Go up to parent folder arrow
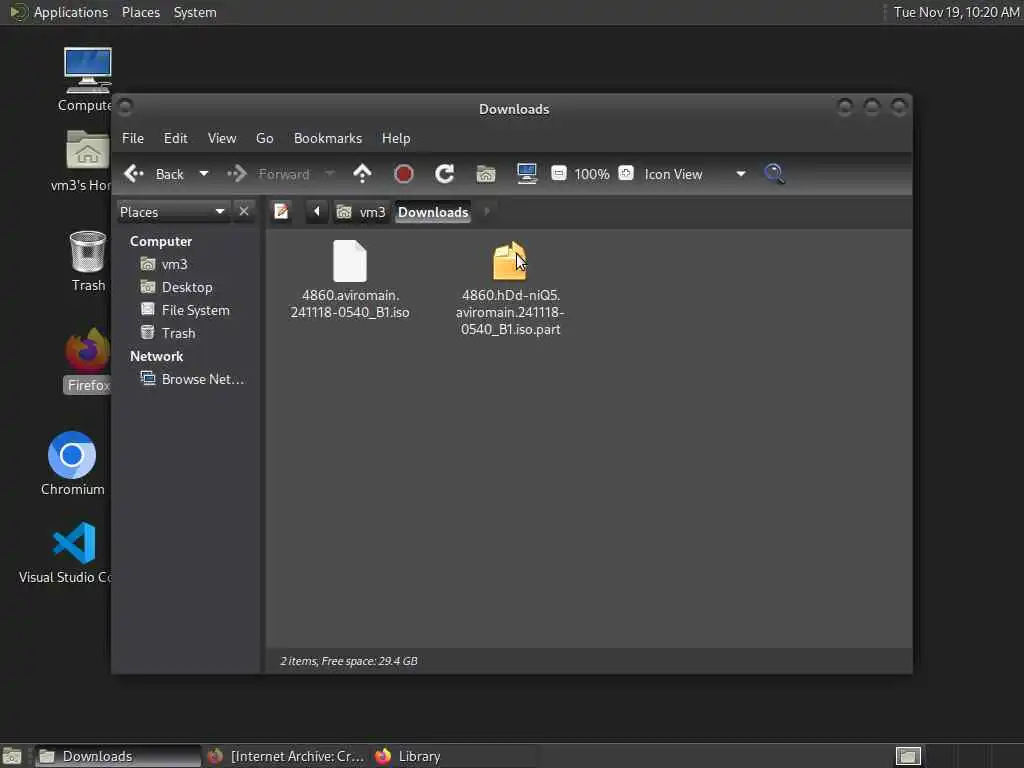Image resolution: width=1024 pixels, height=768 pixels. (x=362, y=174)
